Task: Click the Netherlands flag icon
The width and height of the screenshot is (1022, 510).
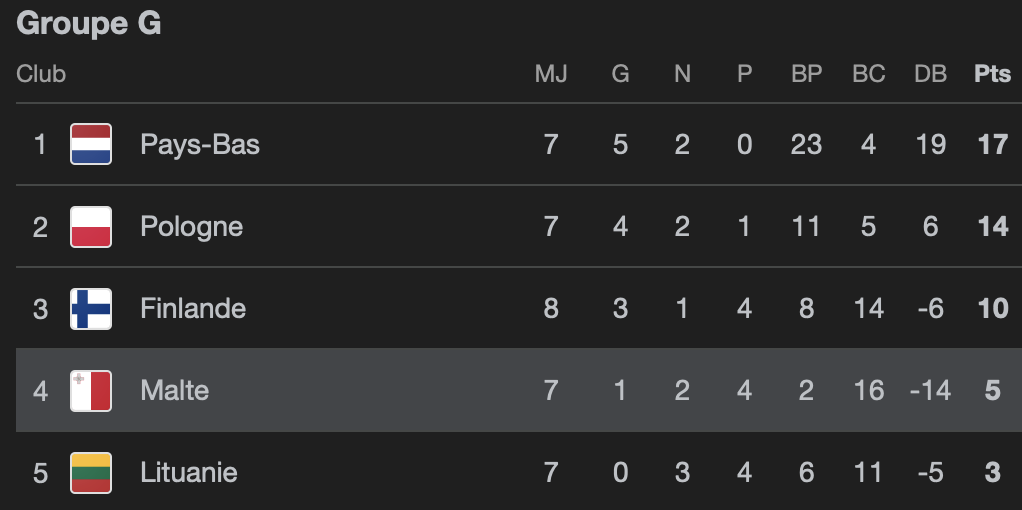Action: tap(91, 144)
